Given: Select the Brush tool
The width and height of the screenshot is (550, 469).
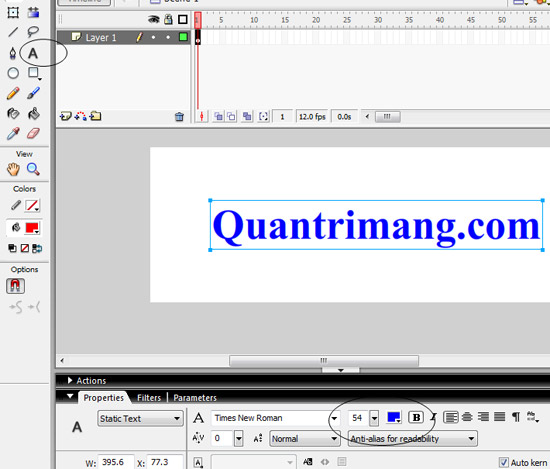Looking at the screenshot, I should click(33, 93).
